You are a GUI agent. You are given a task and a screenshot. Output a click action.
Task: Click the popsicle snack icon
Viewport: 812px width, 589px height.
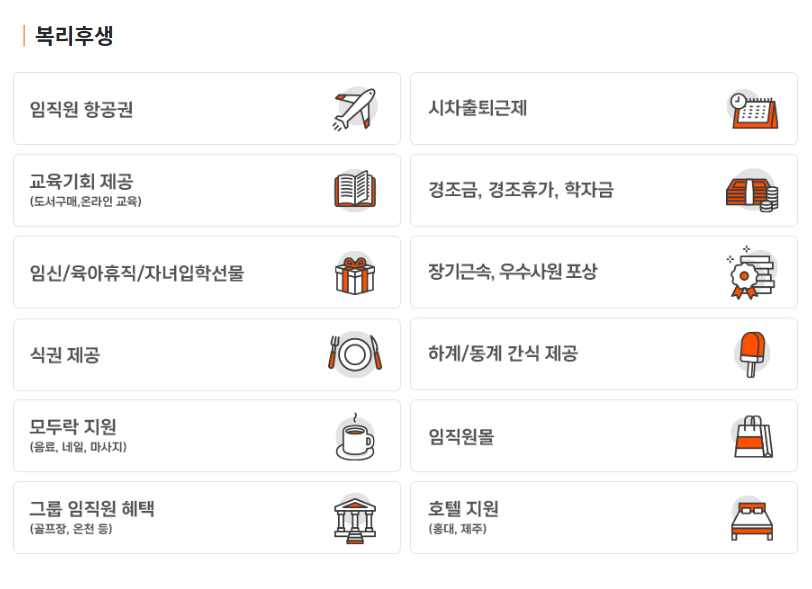(x=752, y=354)
